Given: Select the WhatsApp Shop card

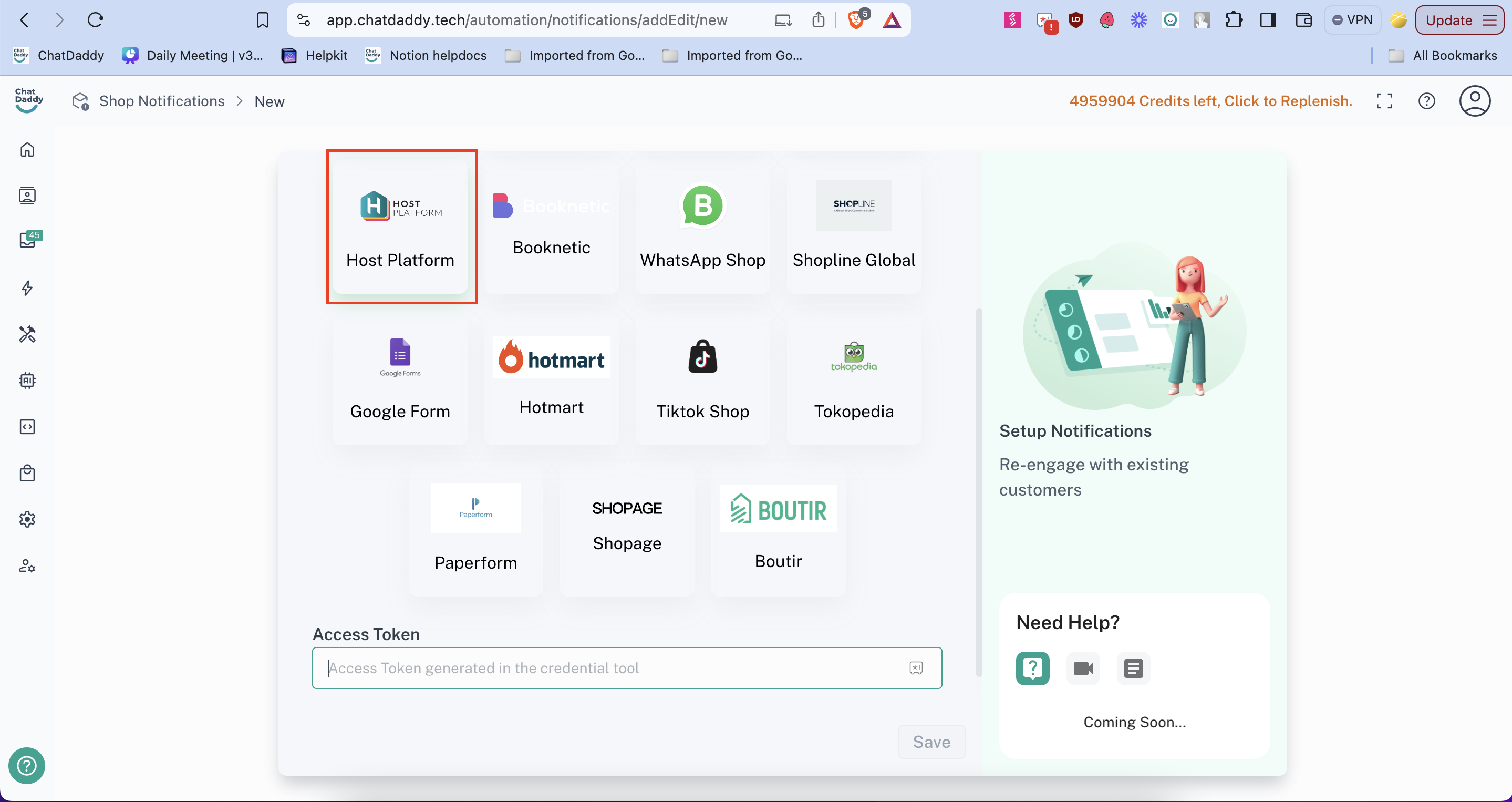Looking at the screenshot, I should tap(702, 227).
